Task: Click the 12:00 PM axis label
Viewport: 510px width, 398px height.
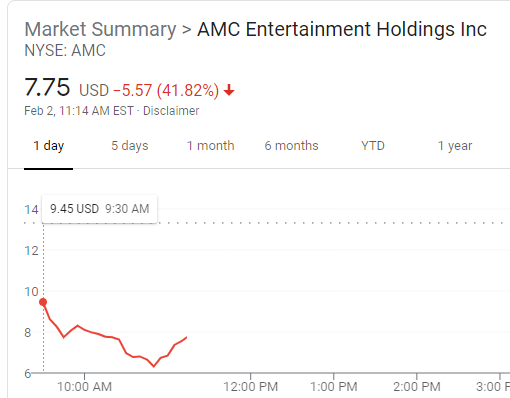Action: 250,387
